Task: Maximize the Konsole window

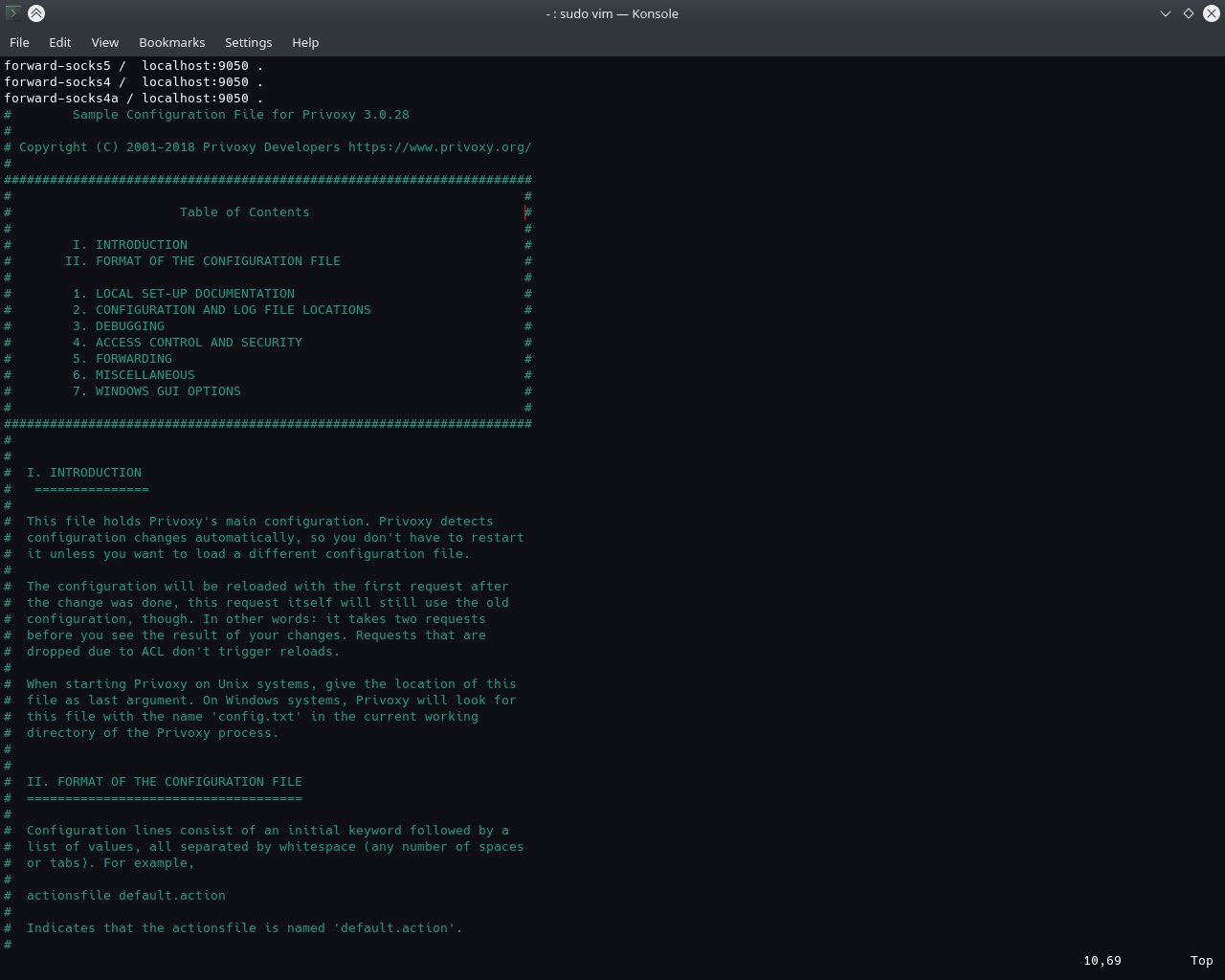Action: 1188,13
